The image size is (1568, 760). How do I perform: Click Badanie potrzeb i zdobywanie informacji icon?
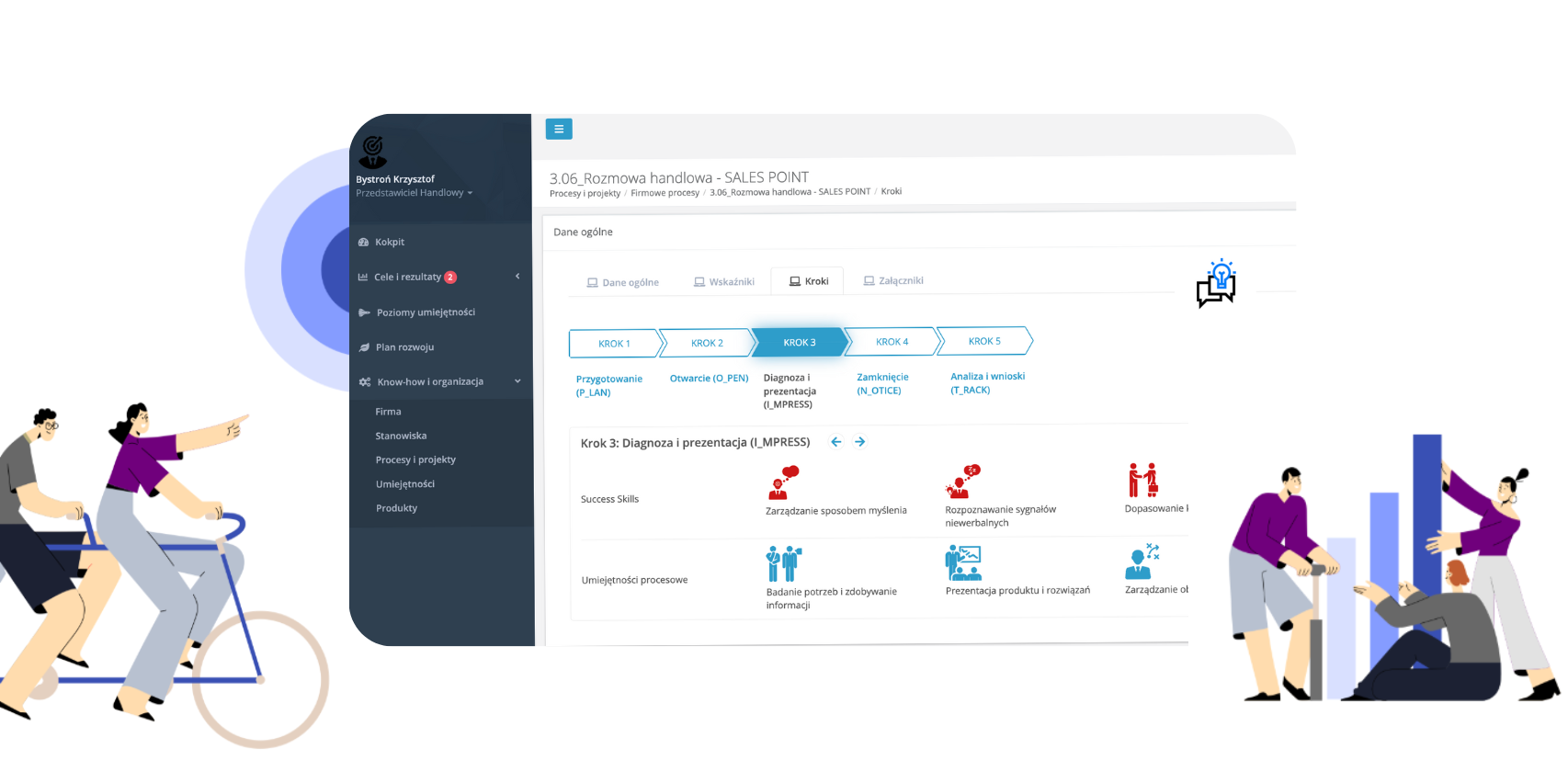[x=783, y=563]
